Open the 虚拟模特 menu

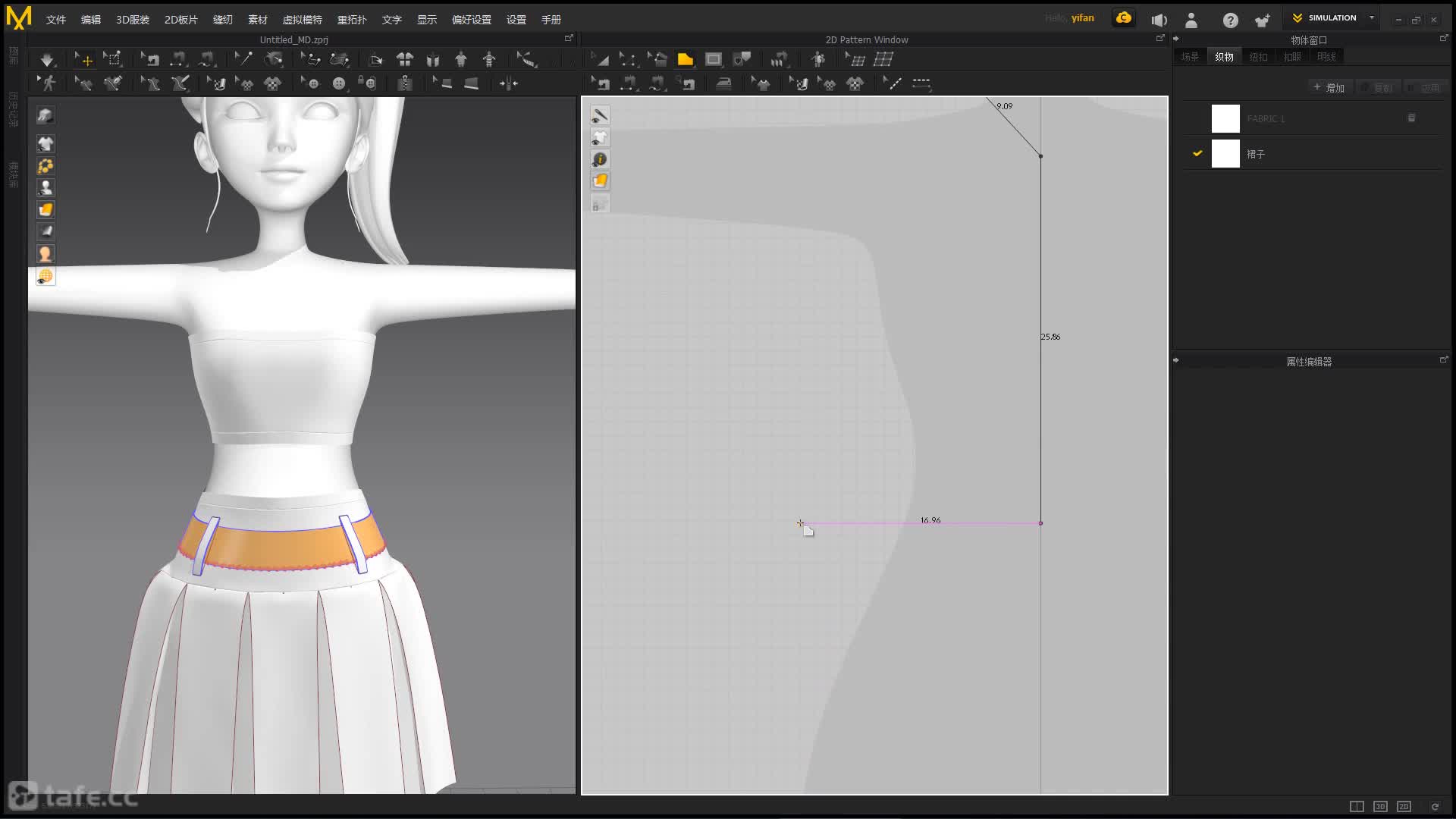coord(302,20)
